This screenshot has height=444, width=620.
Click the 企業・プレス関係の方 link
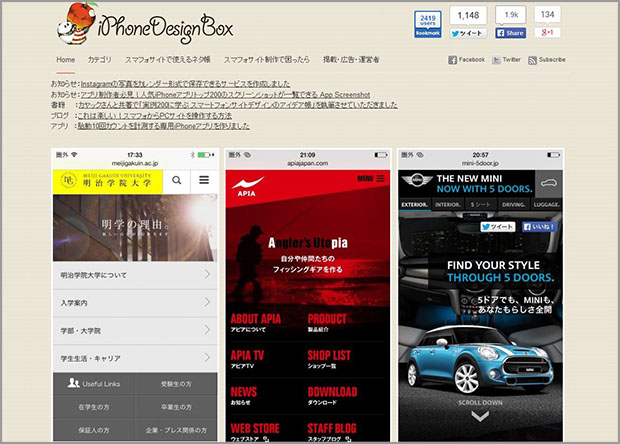pyautogui.click(x=176, y=430)
